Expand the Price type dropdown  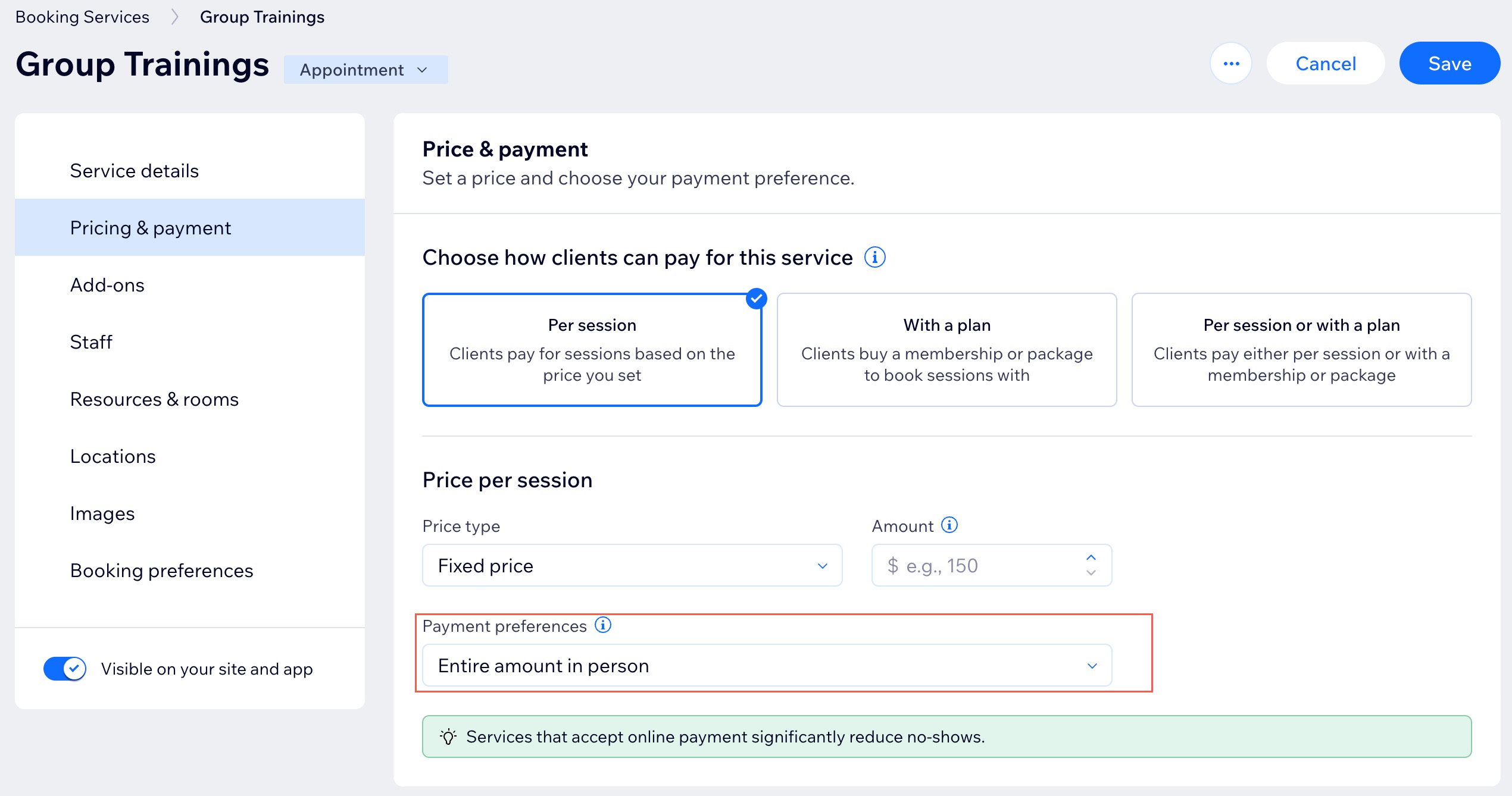(632, 566)
